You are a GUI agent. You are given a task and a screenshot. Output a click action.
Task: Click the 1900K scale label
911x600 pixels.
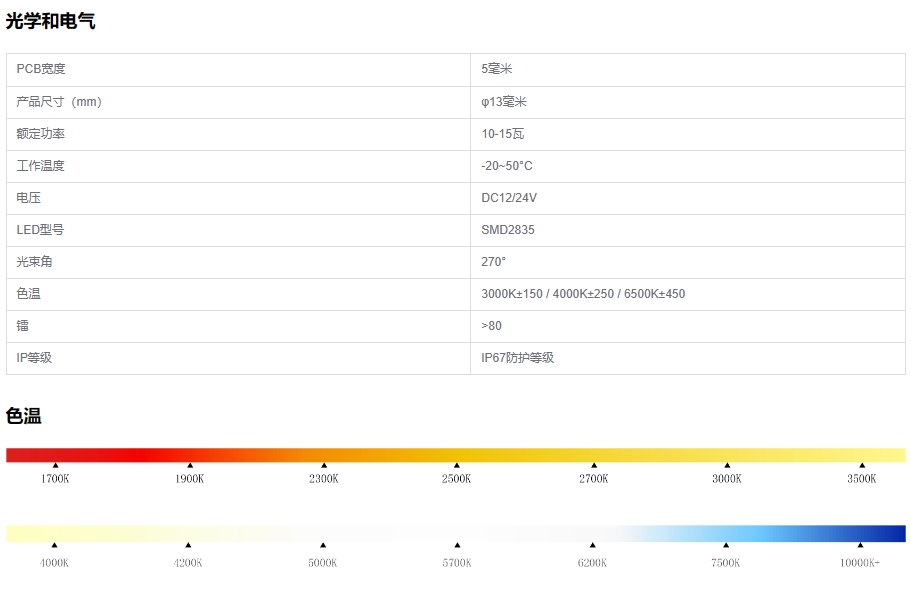pos(189,479)
